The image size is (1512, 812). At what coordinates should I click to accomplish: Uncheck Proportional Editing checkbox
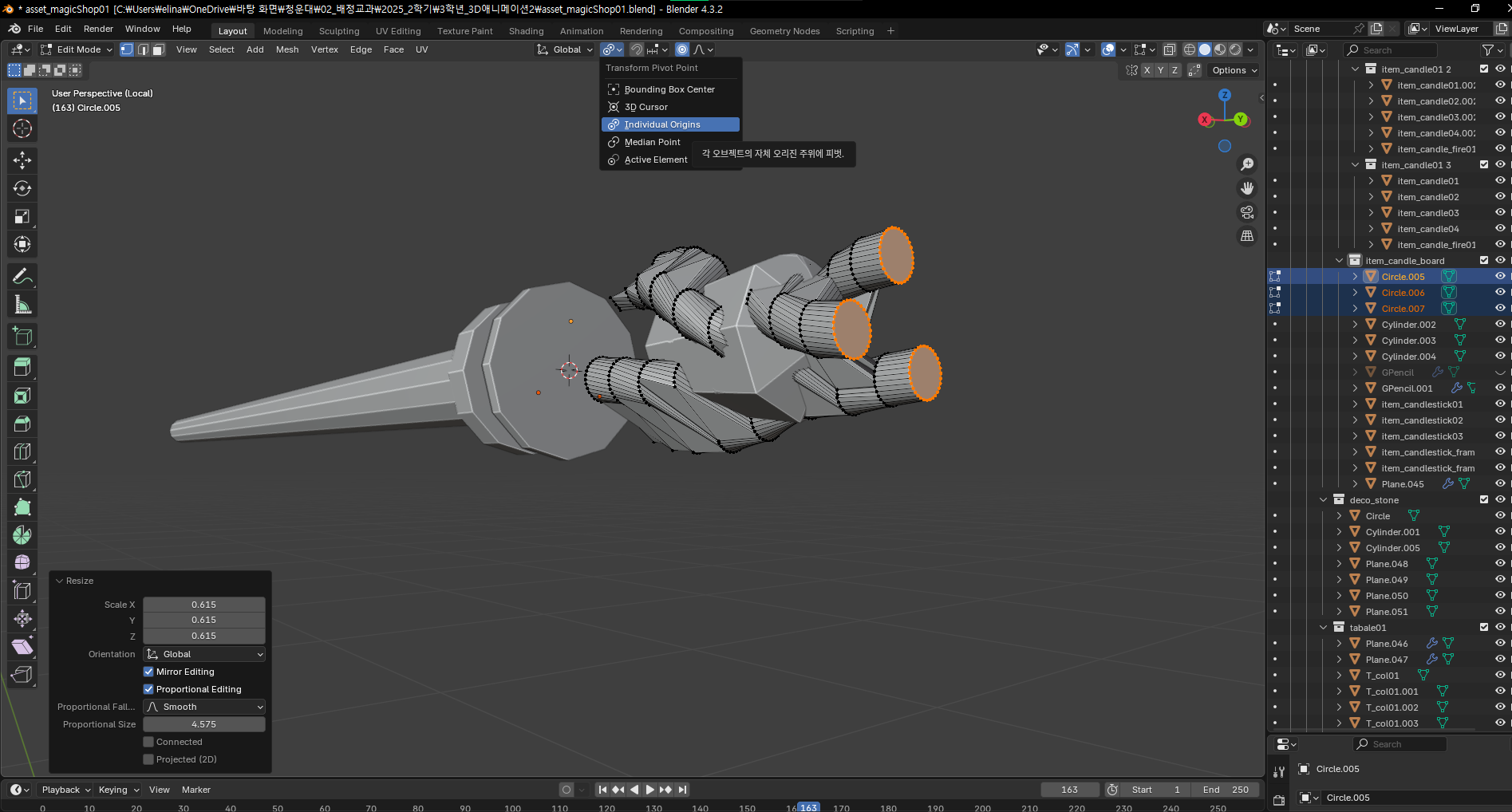148,689
